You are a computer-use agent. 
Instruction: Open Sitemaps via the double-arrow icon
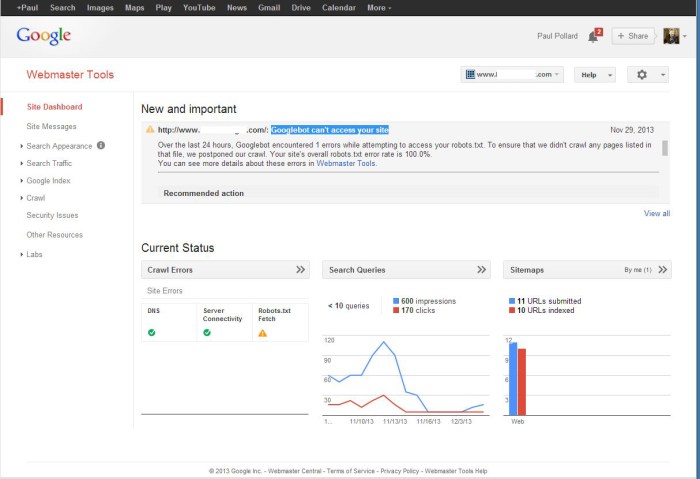click(662, 270)
